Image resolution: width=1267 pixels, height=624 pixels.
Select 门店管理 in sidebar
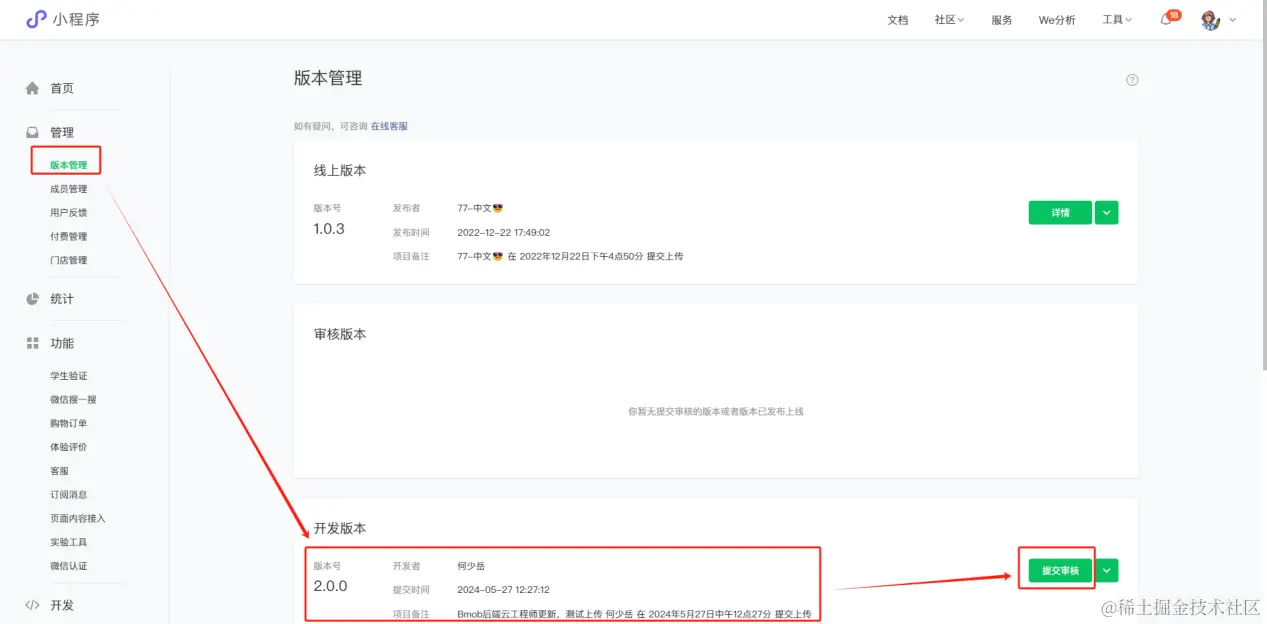(x=68, y=260)
